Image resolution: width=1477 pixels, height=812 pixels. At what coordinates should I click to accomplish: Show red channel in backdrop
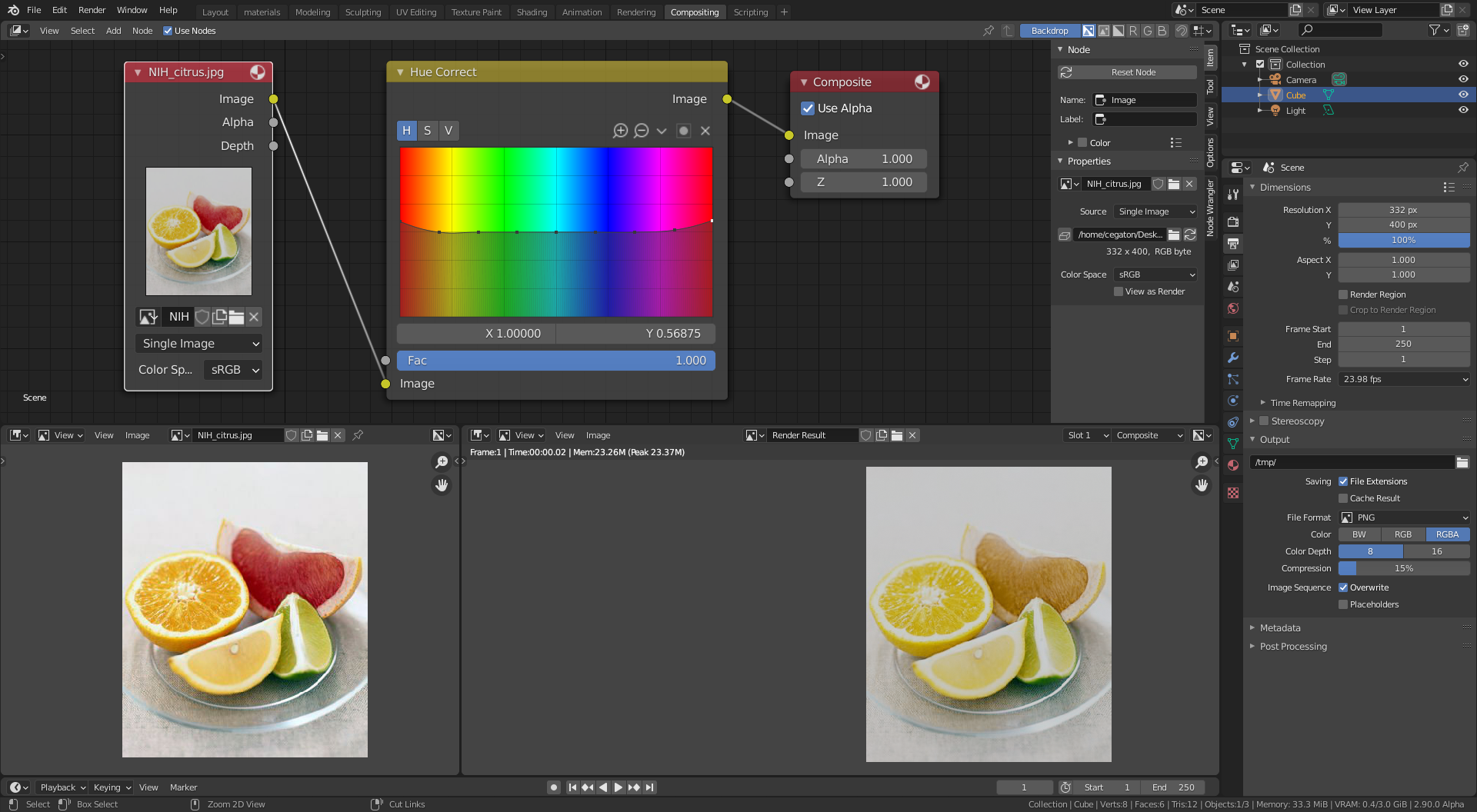1133,31
